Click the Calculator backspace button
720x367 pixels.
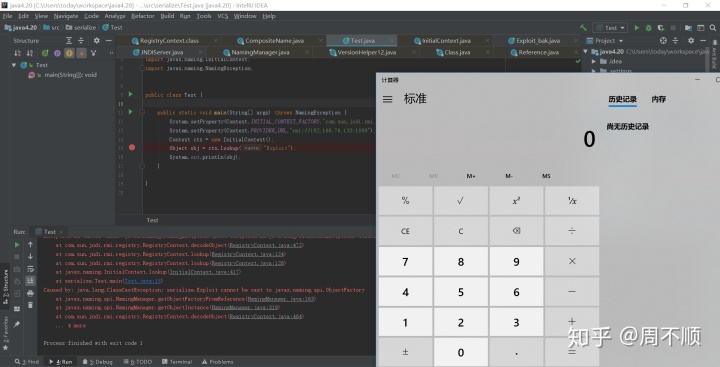(516, 231)
